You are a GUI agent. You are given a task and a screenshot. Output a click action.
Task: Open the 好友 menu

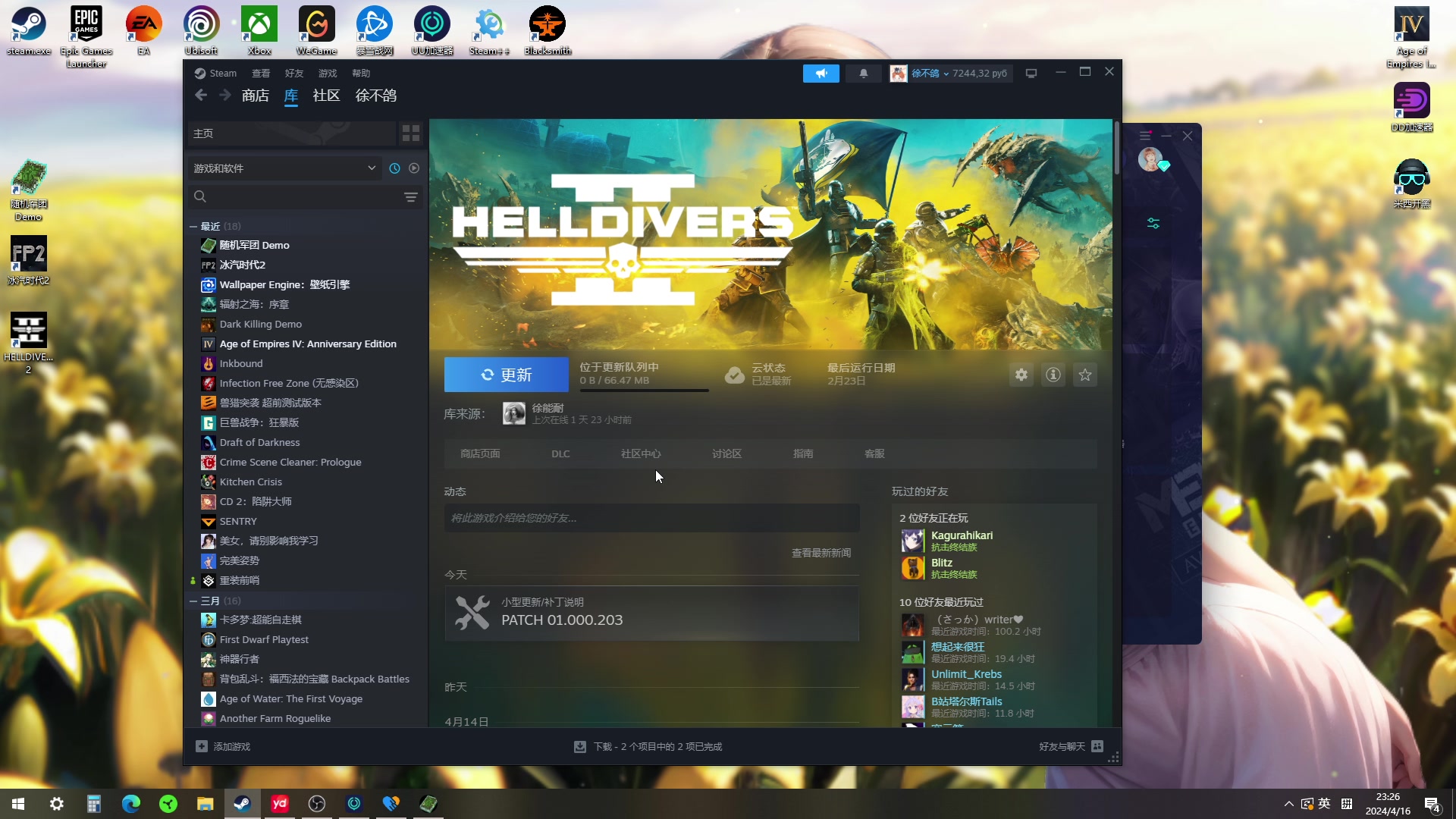point(294,74)
